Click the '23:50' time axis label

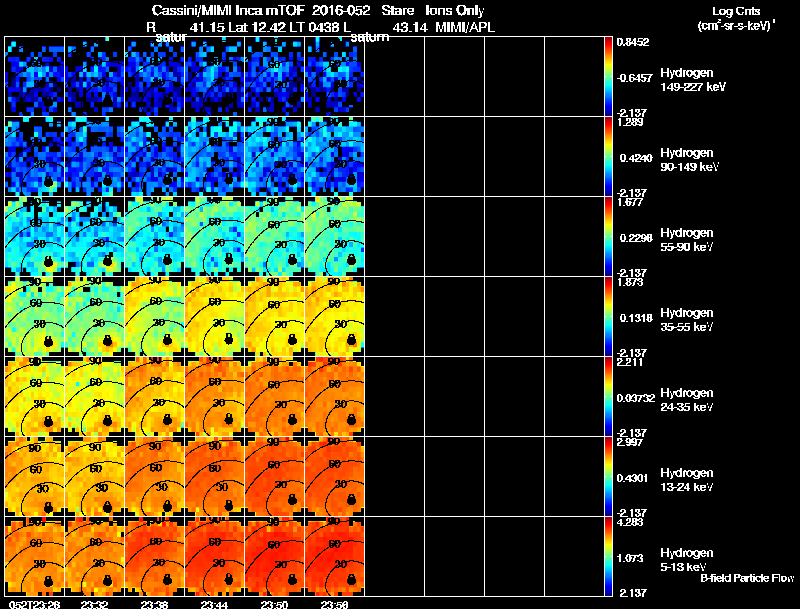tap(274, 605)
